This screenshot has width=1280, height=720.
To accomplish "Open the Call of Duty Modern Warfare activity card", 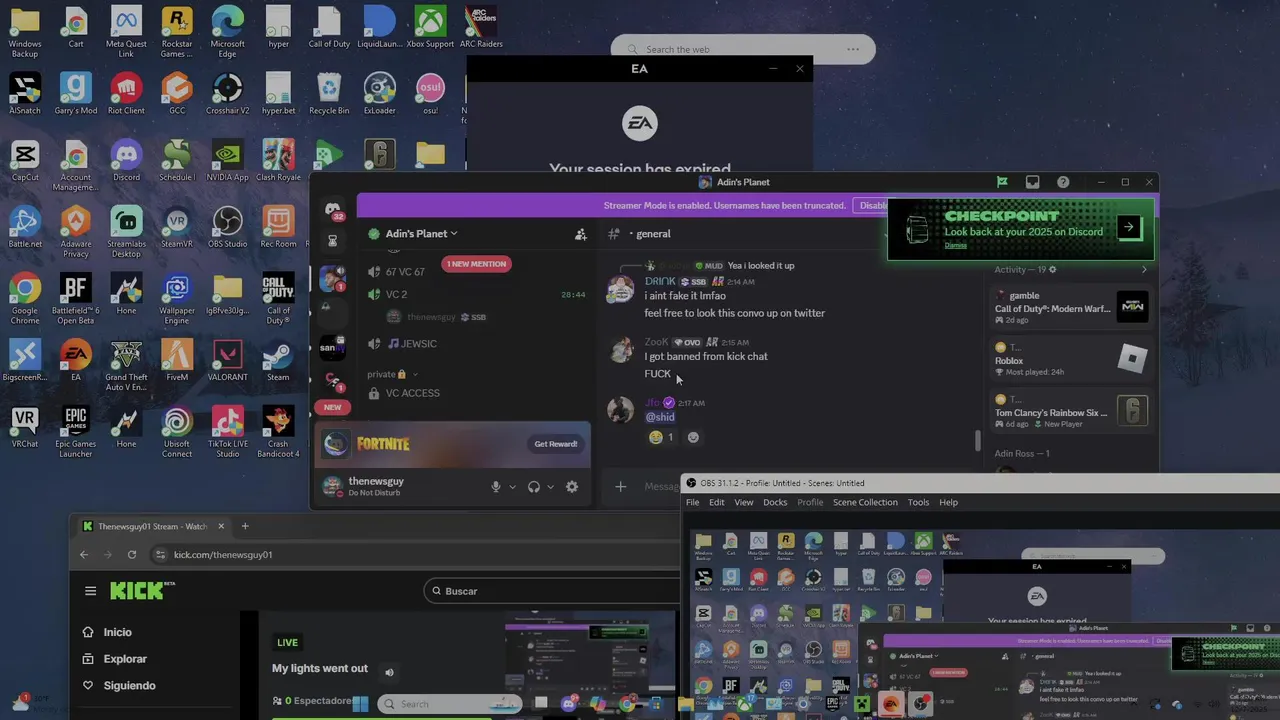I will [x=1071, y=308].
